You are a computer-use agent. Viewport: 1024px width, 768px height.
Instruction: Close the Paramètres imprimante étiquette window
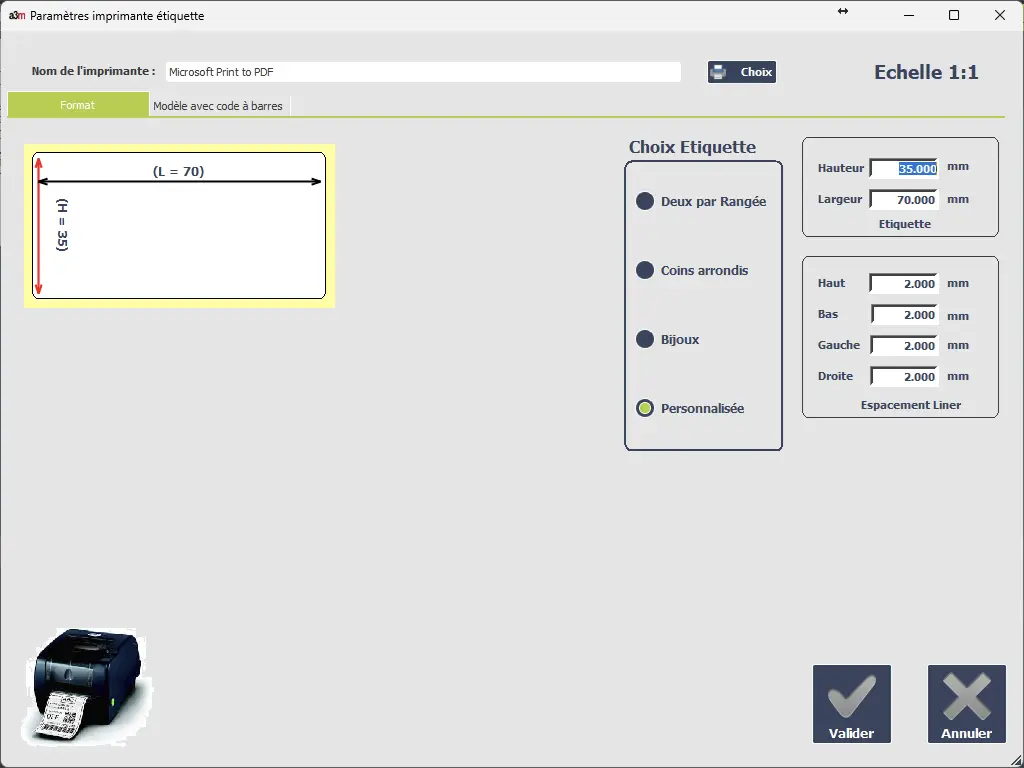pyautogui.click(x=1000, y=15)
